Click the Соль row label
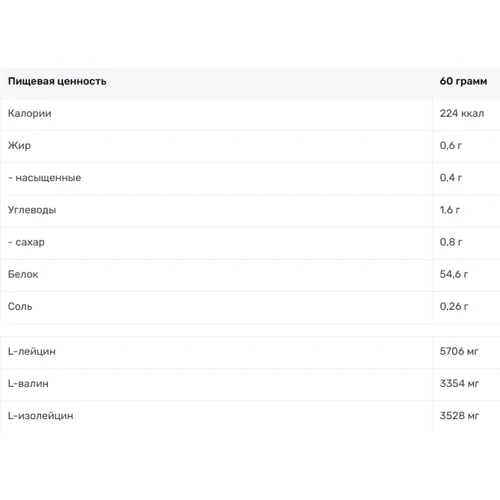This screenshot has height=500, width=500. point(20,306)
